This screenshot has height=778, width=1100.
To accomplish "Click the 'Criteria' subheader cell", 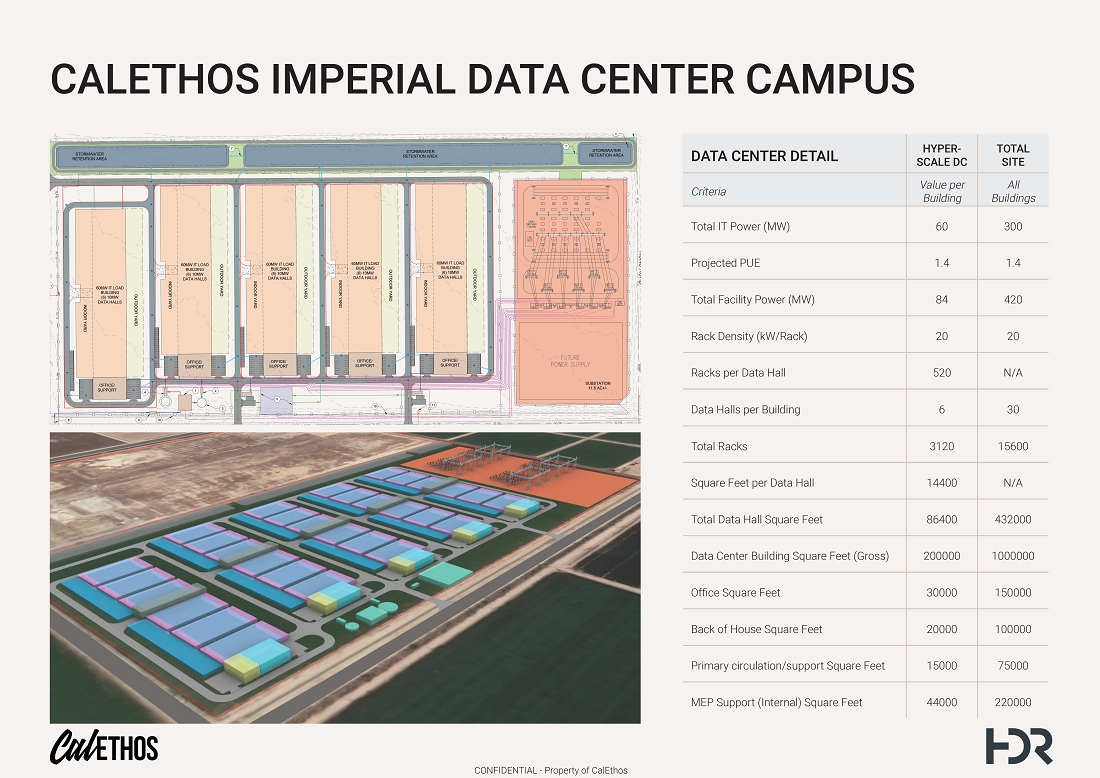I will point(709,192).
